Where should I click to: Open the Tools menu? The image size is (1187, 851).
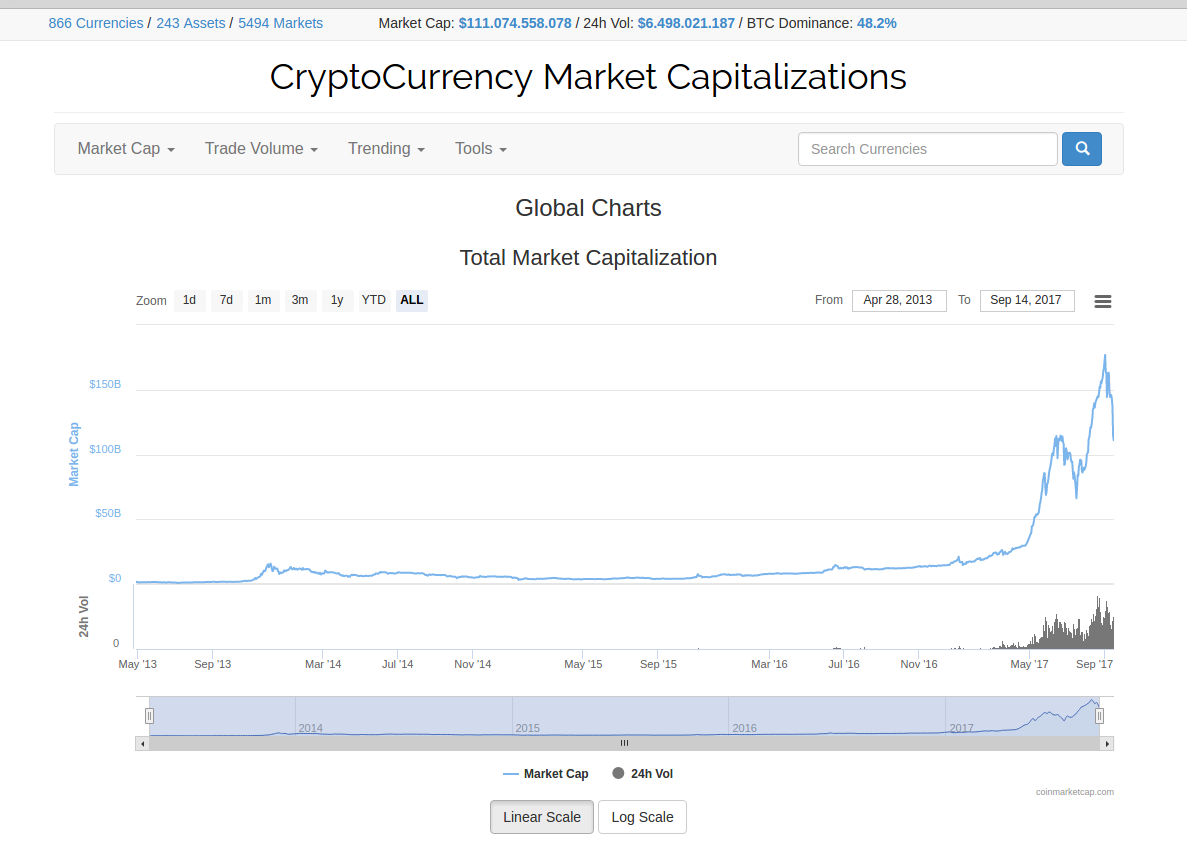481,149
